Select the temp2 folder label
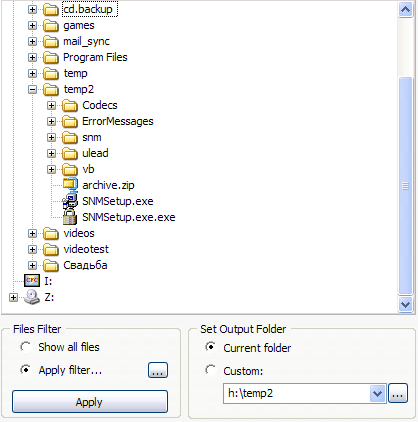 (79, 89)
